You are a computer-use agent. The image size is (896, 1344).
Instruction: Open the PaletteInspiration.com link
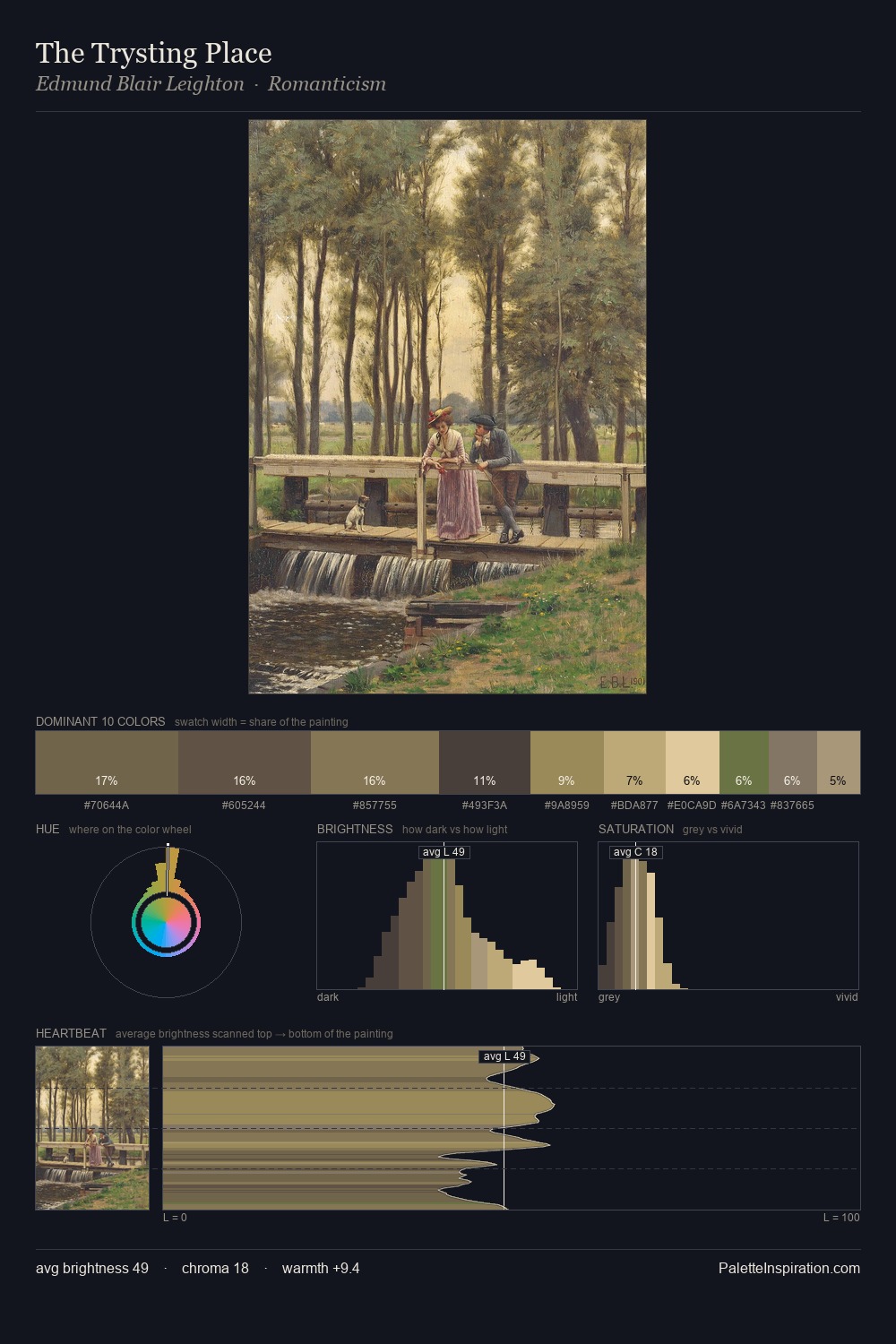pos(789,1268)
